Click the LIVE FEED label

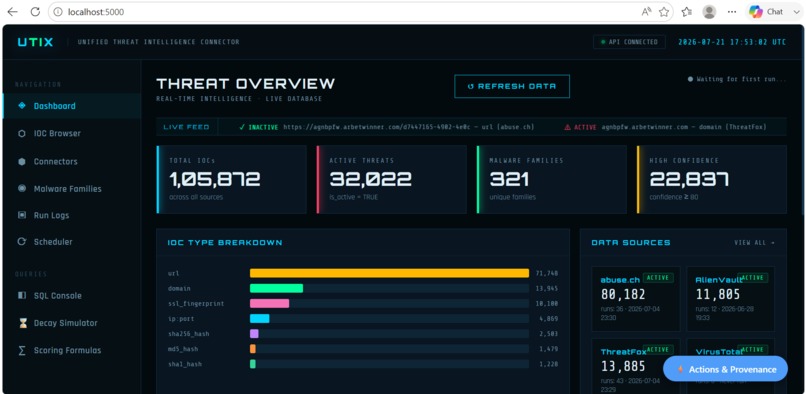coord(187,127)
